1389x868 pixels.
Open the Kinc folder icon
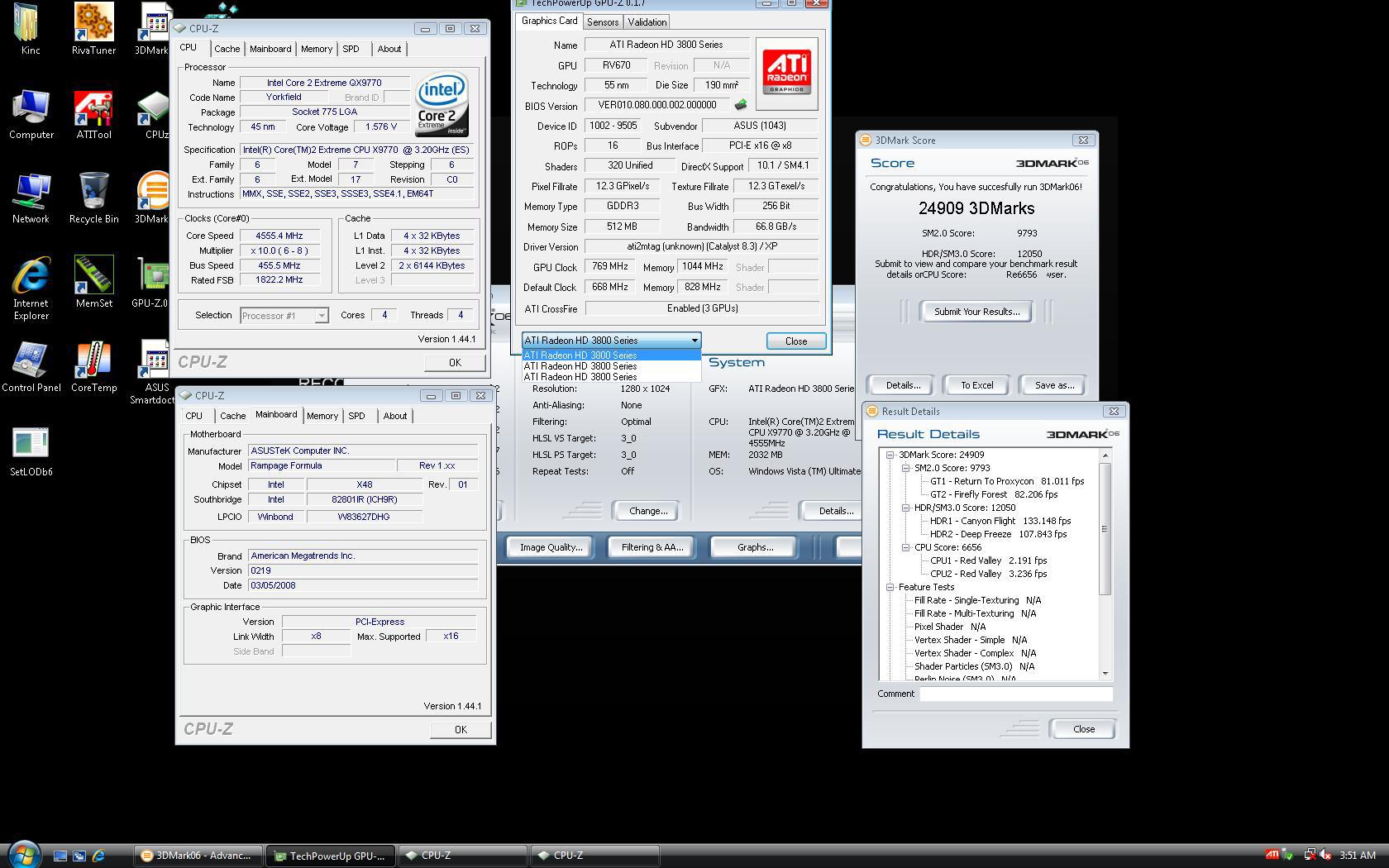[31, 29]
